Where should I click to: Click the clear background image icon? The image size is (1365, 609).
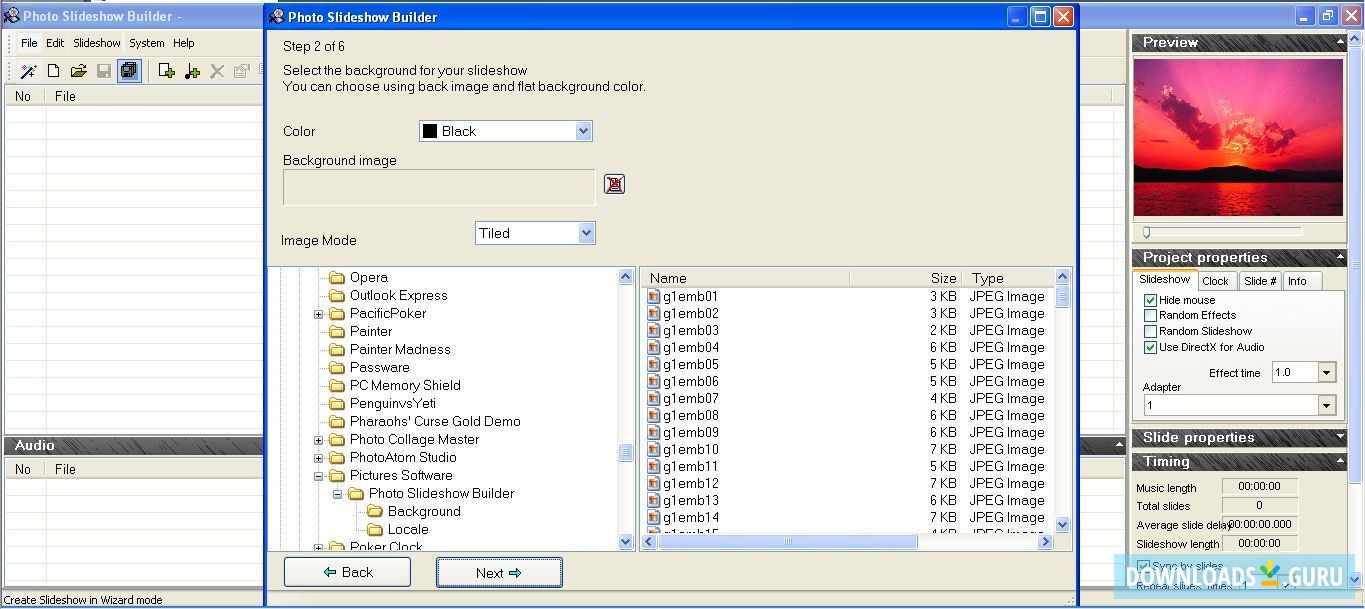click(614, 184)
